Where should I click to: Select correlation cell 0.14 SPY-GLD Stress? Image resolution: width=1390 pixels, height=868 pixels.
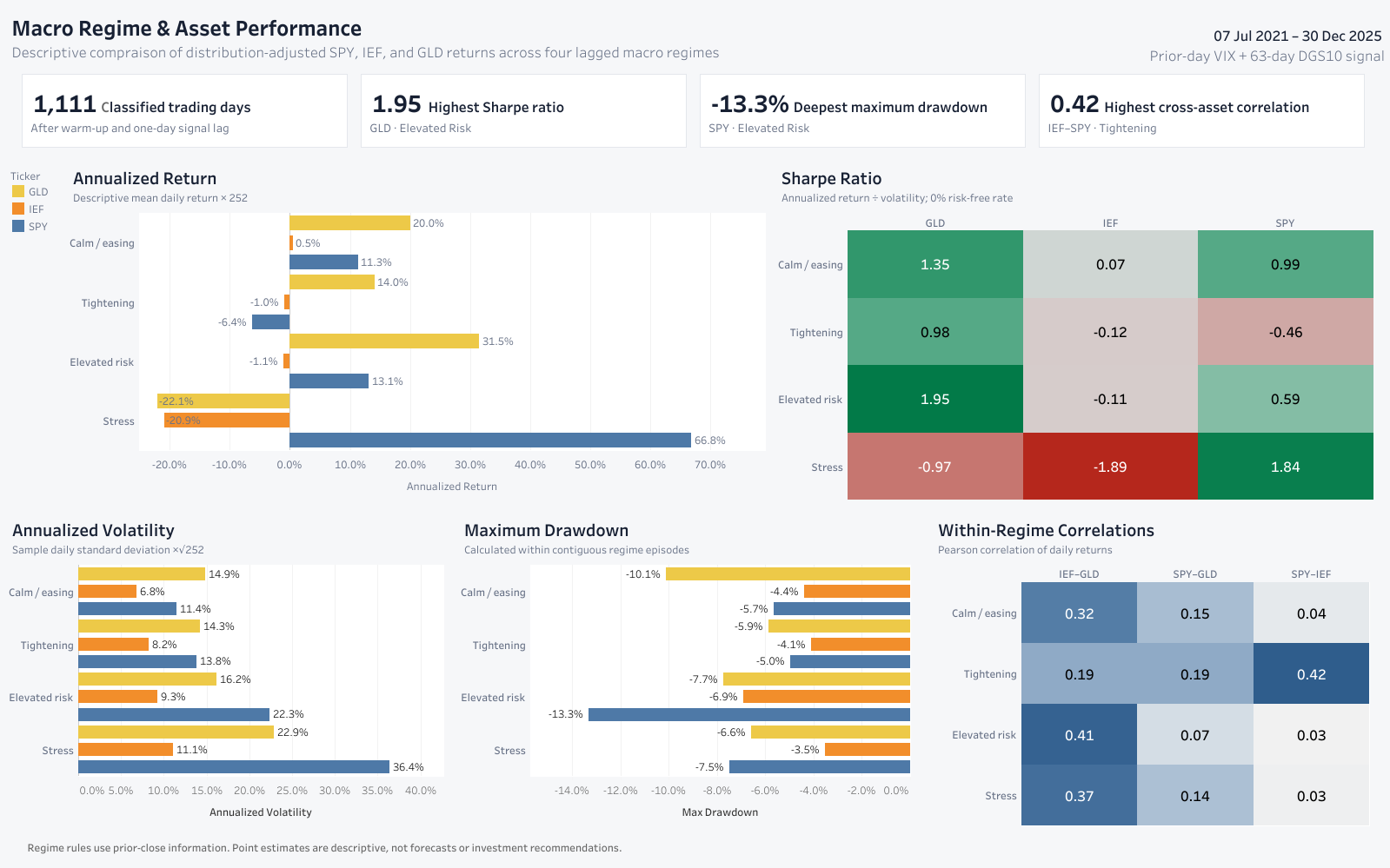click(x=1195, y=795)
